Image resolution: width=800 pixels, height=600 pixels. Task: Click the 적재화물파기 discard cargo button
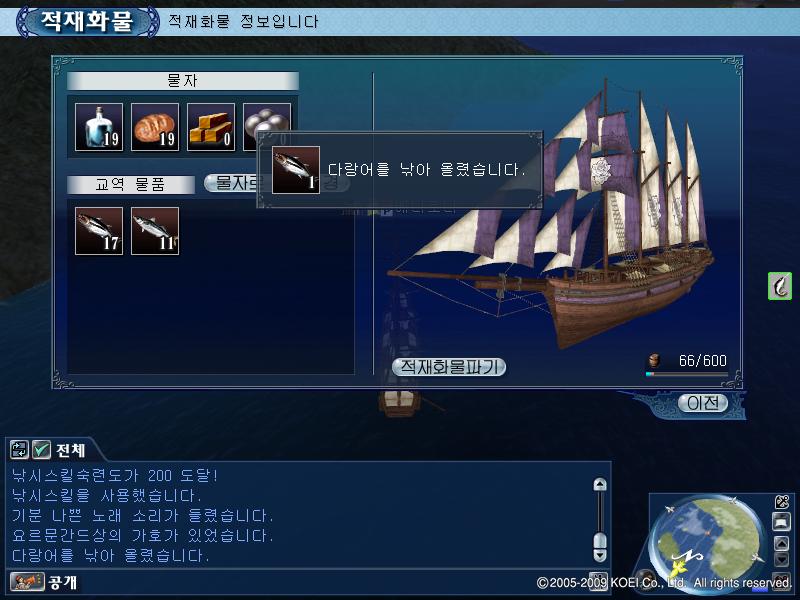click(x=448, y=367)
